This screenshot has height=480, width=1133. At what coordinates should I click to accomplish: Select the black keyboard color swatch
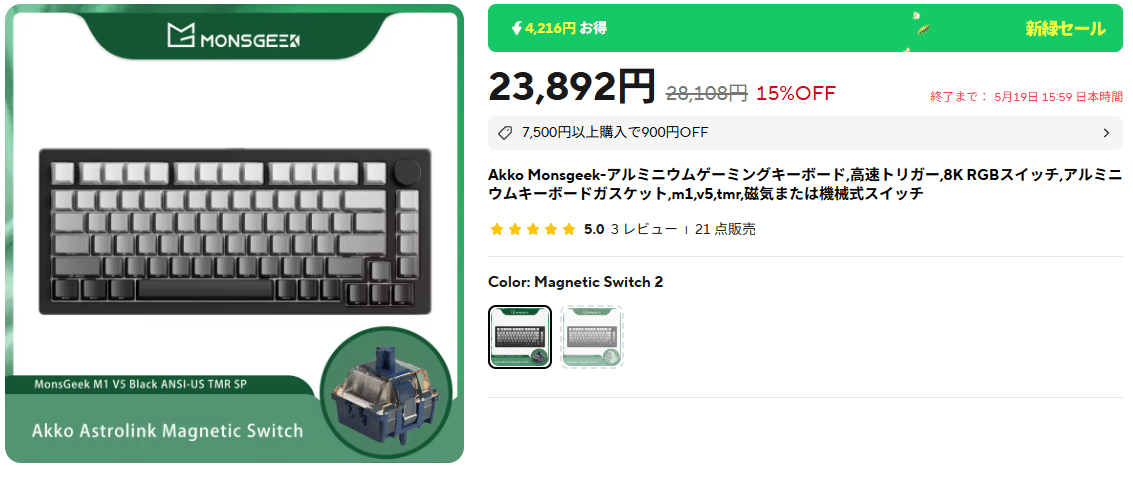click(520, 337)
